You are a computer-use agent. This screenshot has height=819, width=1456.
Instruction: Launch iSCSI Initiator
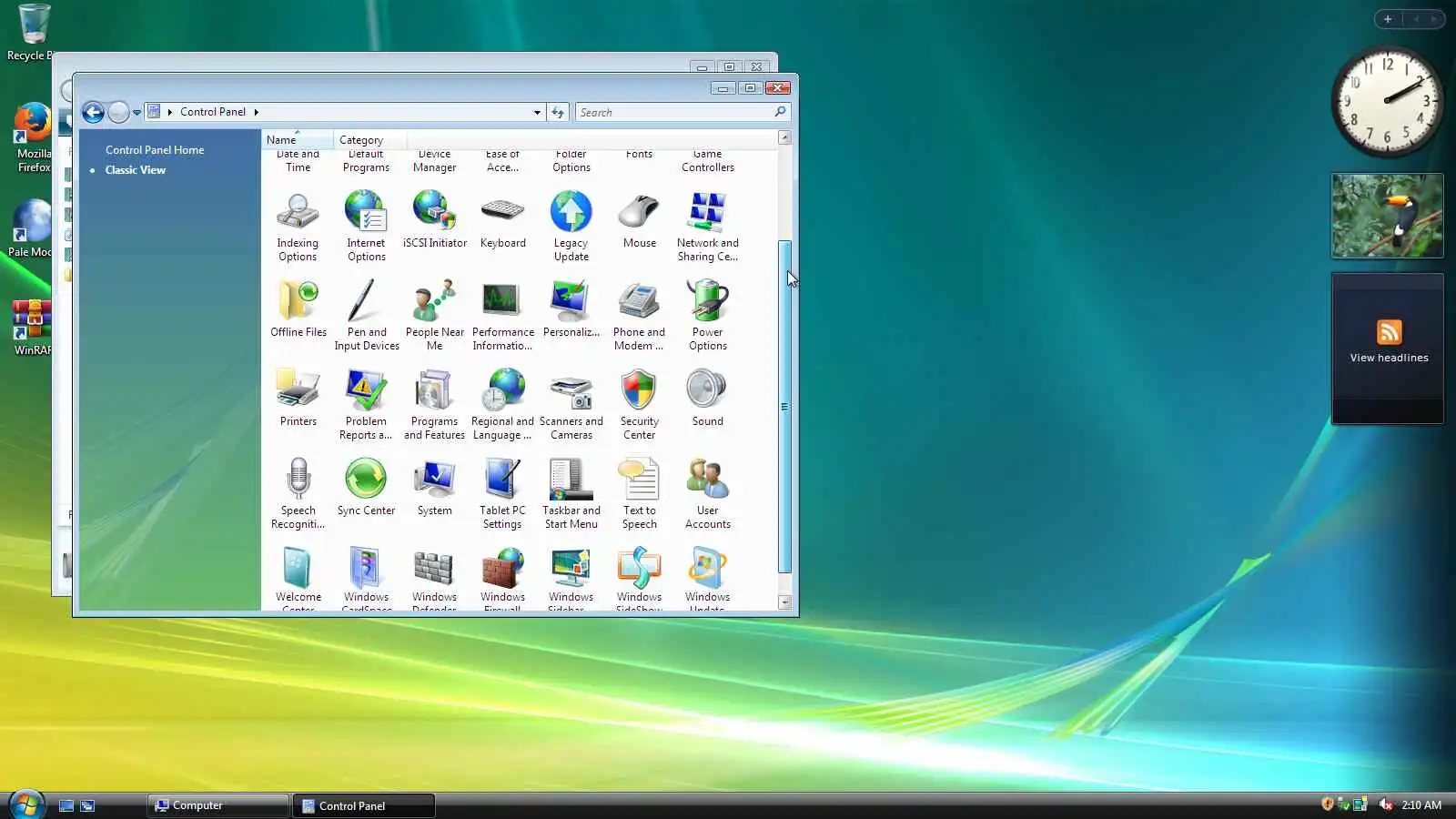coord(435,220)
